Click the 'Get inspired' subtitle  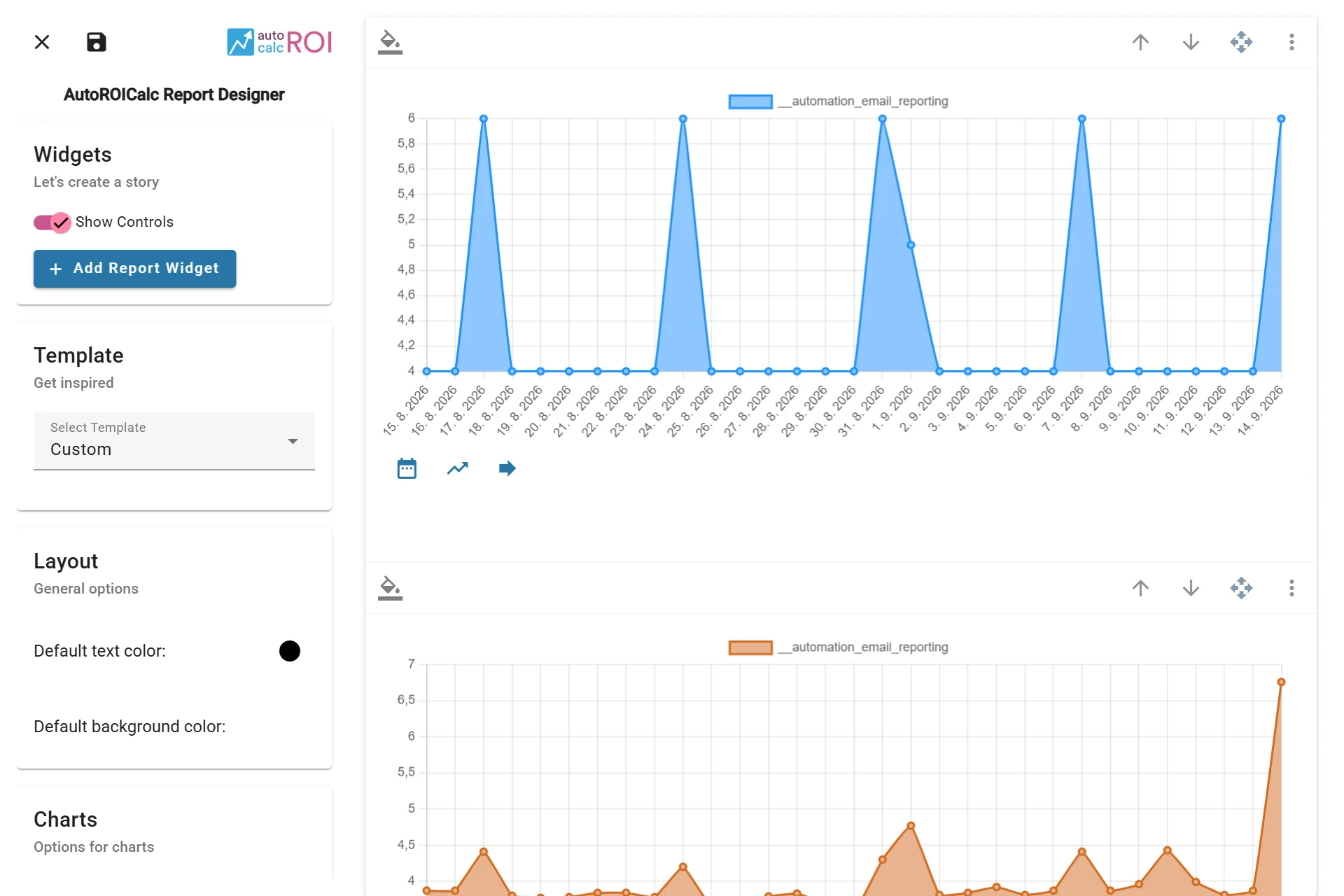[73, 383]
